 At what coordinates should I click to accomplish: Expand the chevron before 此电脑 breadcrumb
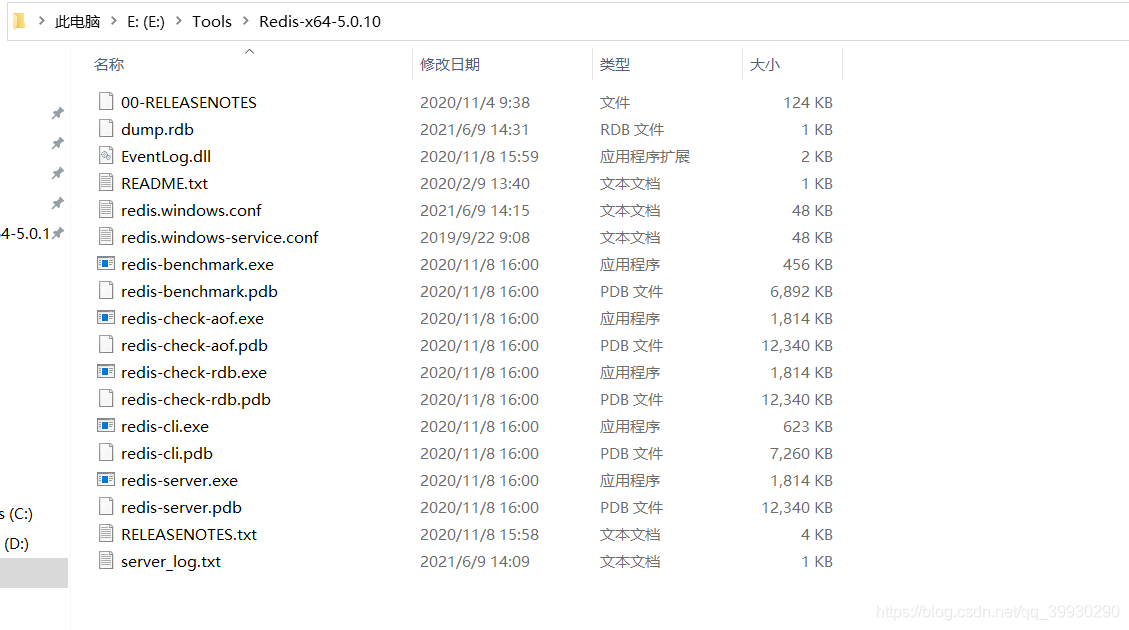(x=41, y=21)
